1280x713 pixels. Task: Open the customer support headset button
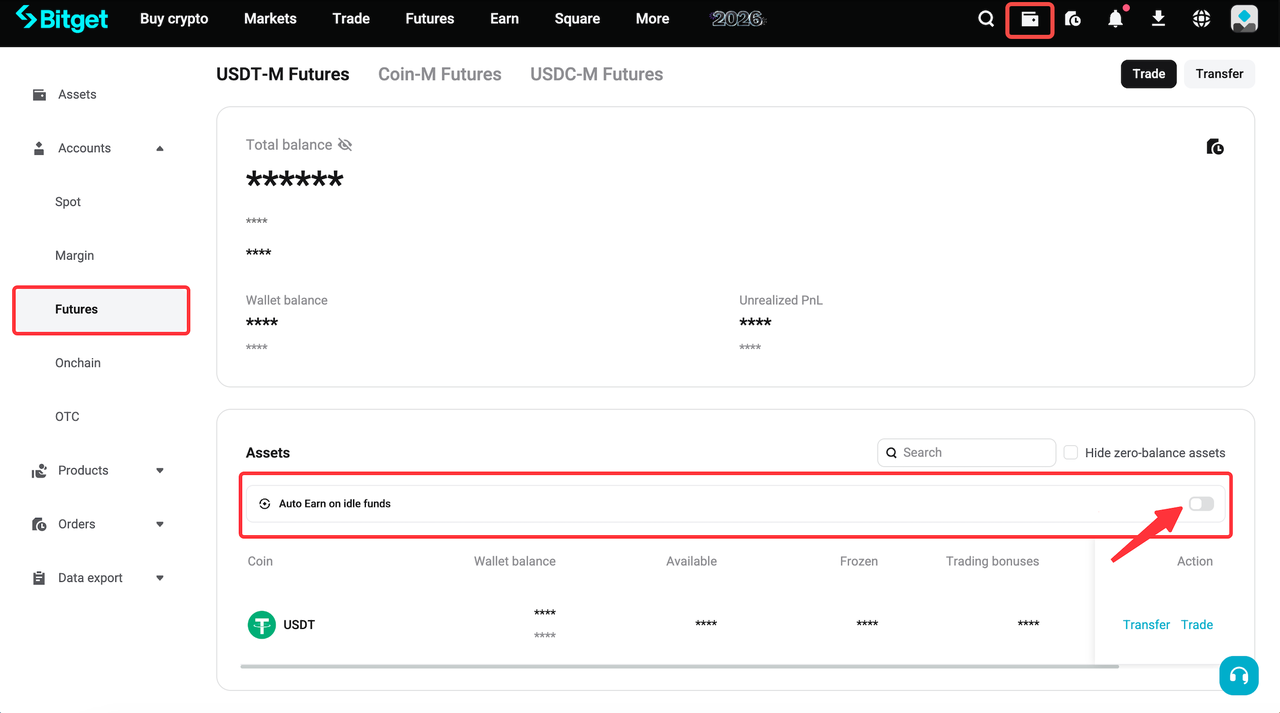(x=1239, y=675)
